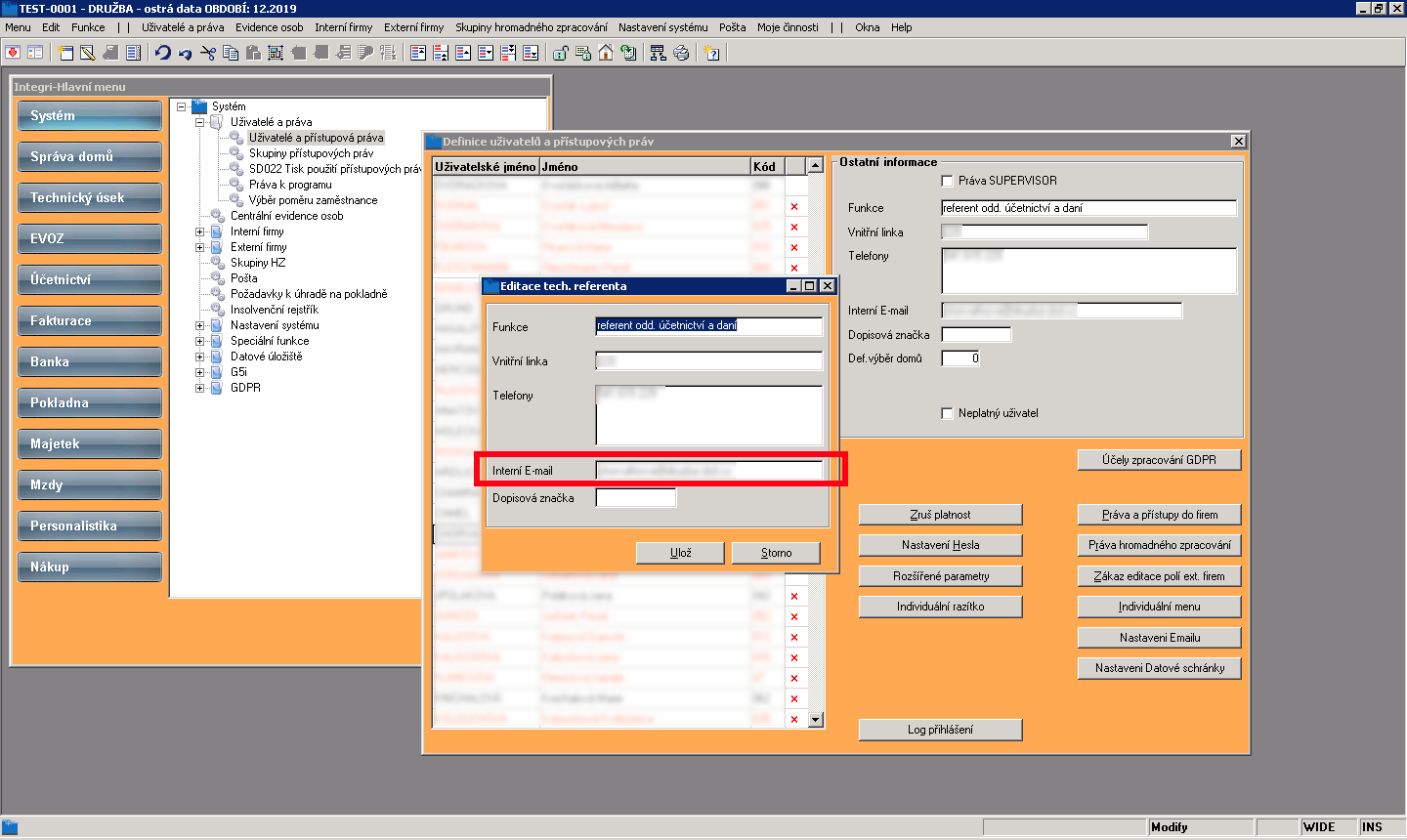Click the user list scroll-down arrow
The image size is (1407, 840).
816,720
